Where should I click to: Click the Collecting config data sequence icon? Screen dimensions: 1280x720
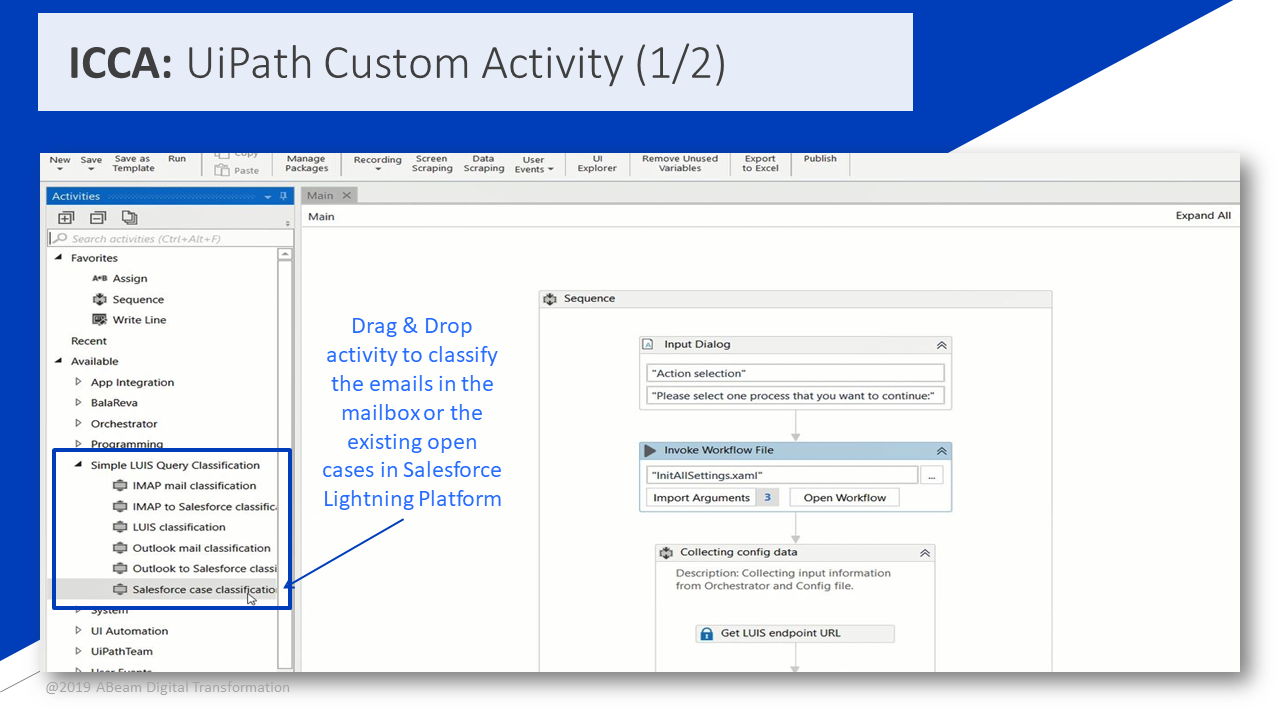coord(666,552)
